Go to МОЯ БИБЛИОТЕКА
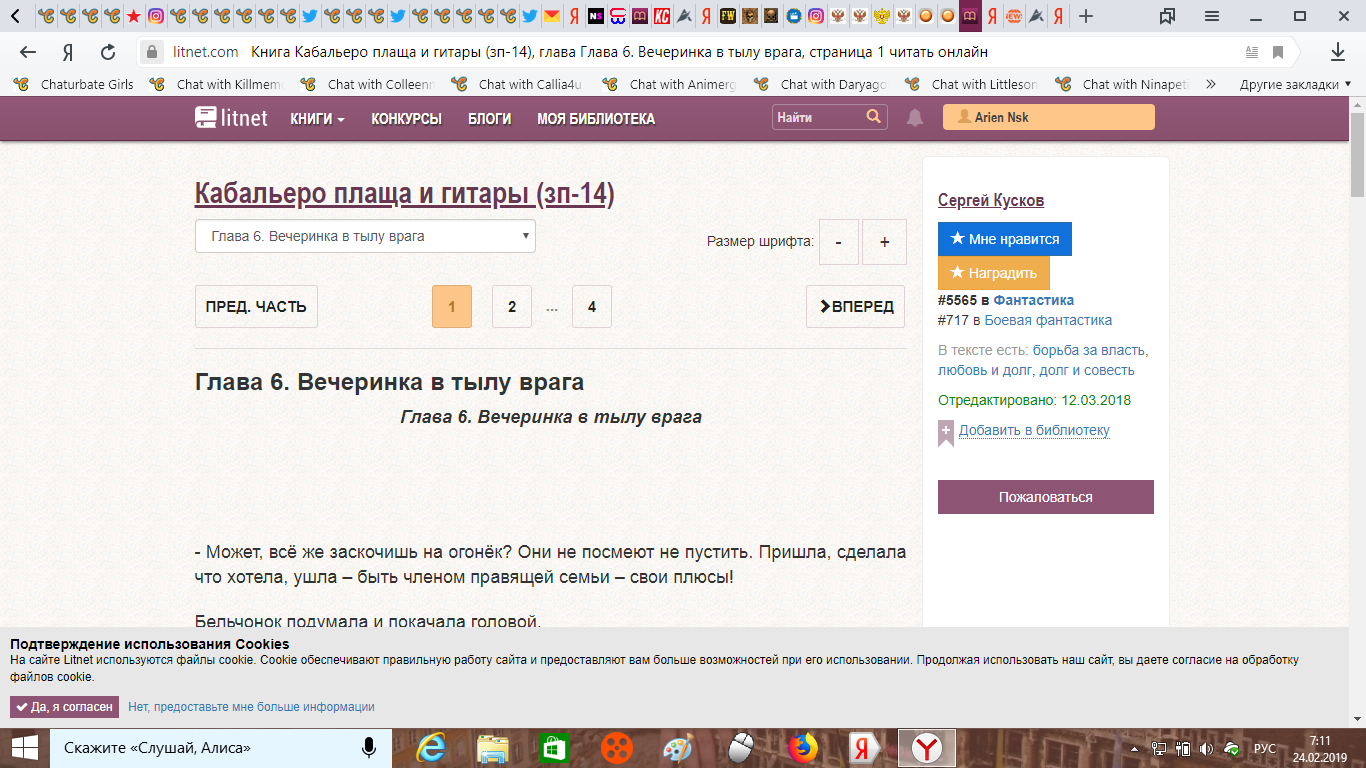The width and height of the screenshot is (1366, 768). tap(596, 119)
